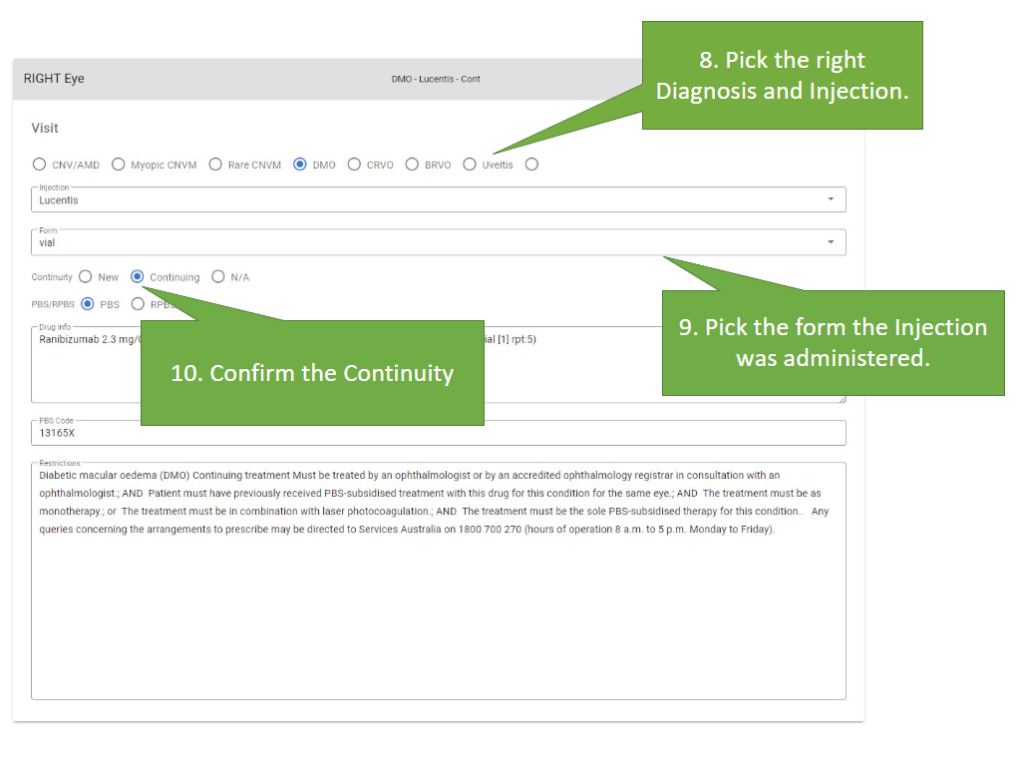Set Continuity to New
Viewport: 1024px width, 766px height.
(x=86, y=277)
